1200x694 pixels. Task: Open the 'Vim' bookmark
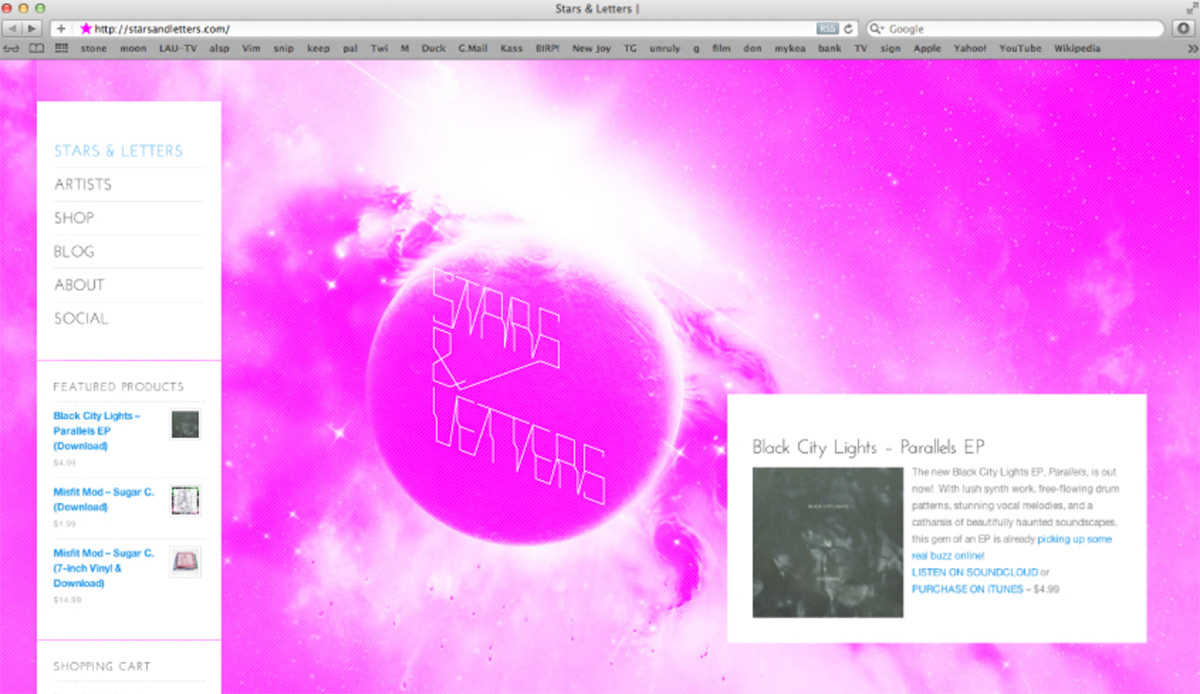[x=251, y=48]
